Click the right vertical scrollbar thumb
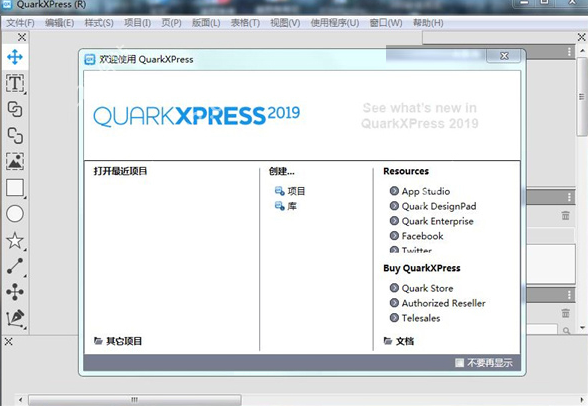This screenshot has width=588, height=406. tap(582, 96)
